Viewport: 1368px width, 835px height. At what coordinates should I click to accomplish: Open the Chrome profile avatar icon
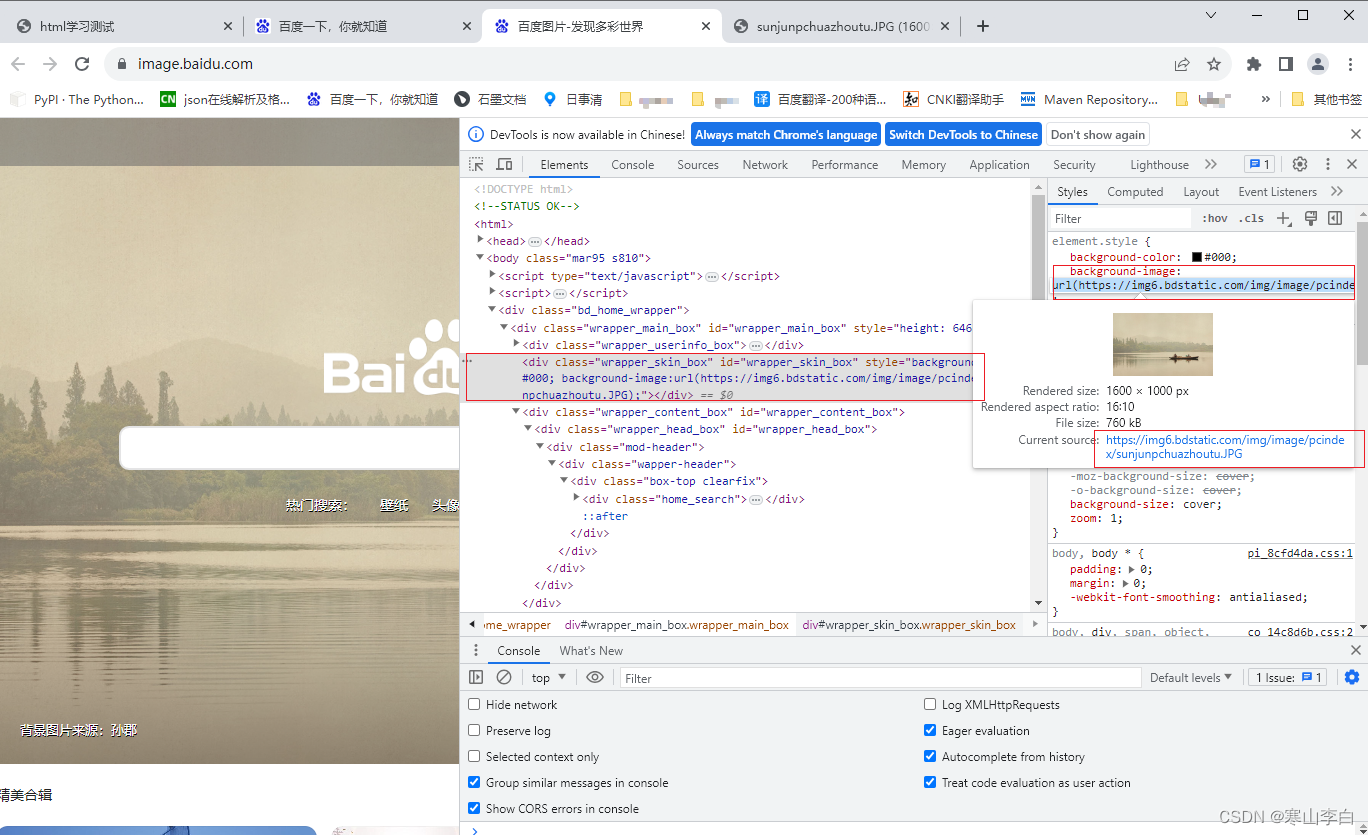[1318, 64]
